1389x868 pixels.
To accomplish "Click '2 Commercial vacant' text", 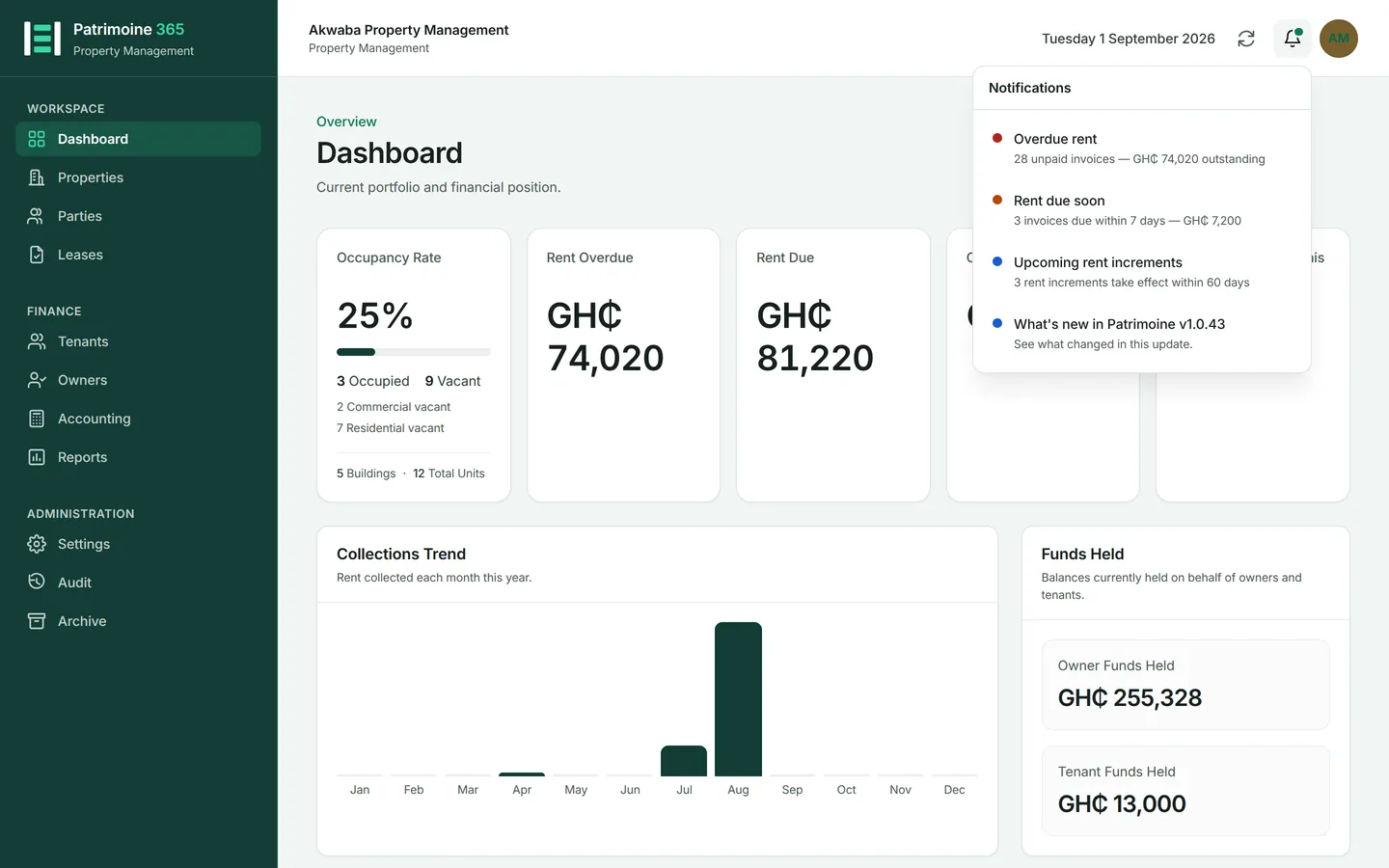I will click(394, 407).
